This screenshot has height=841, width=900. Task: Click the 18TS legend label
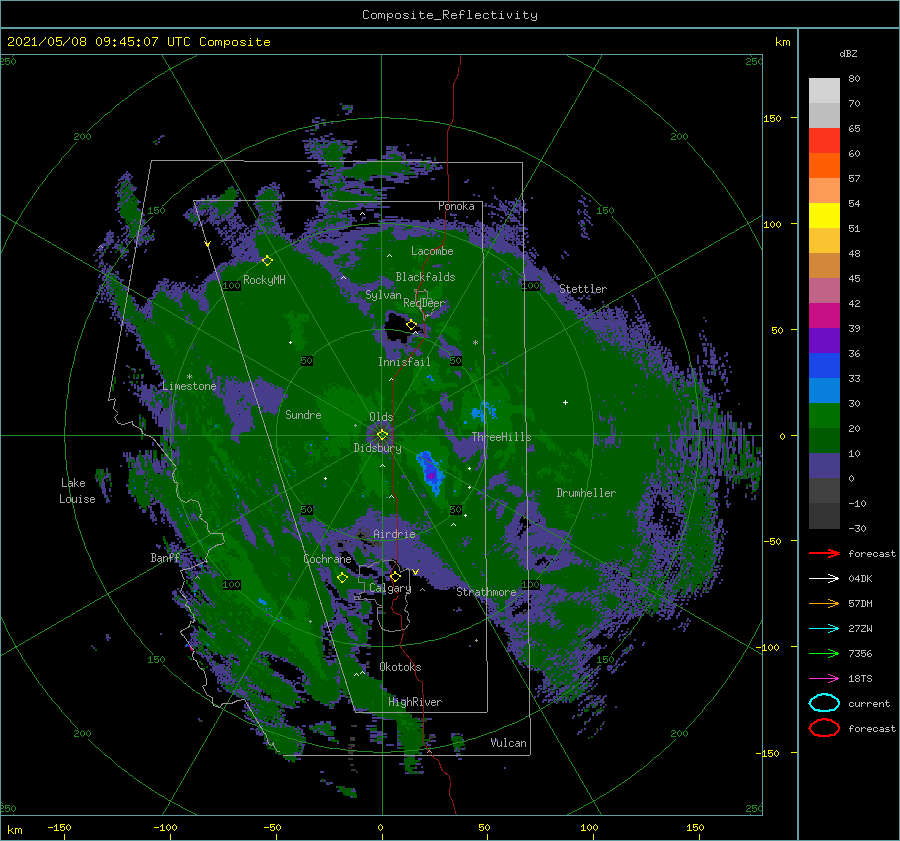860,679
